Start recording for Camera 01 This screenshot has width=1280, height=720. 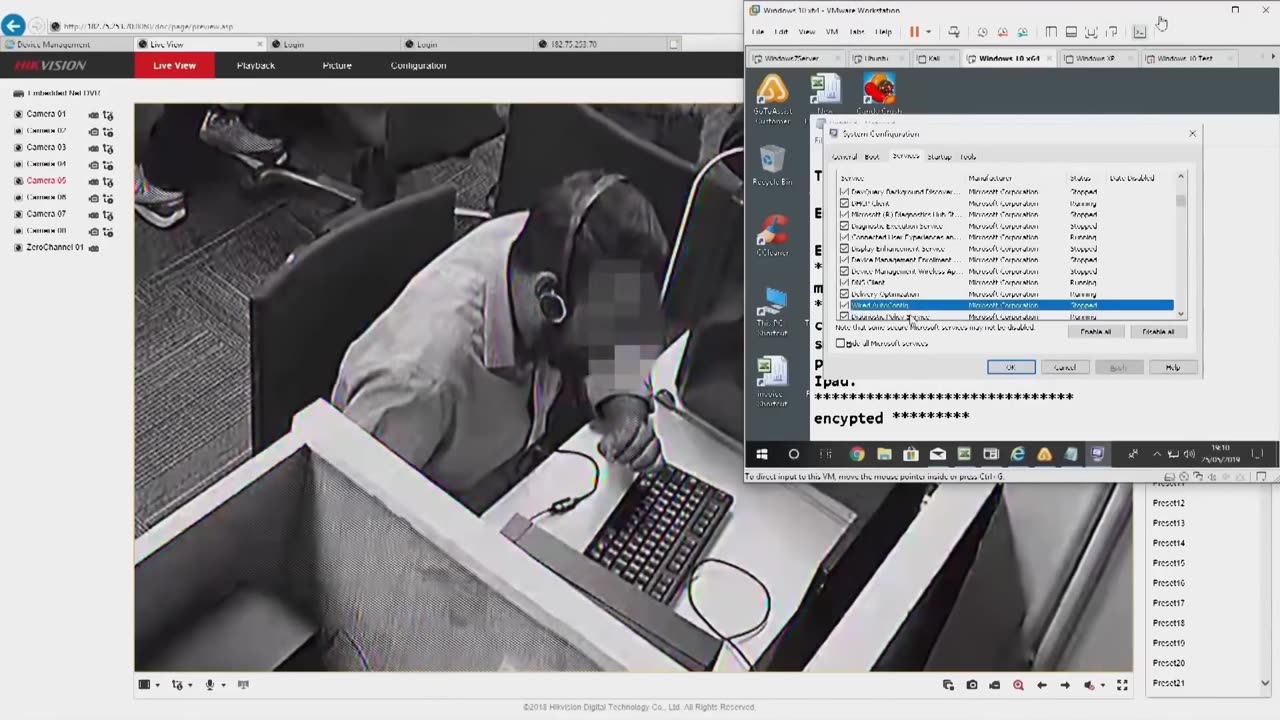point(93,115)
